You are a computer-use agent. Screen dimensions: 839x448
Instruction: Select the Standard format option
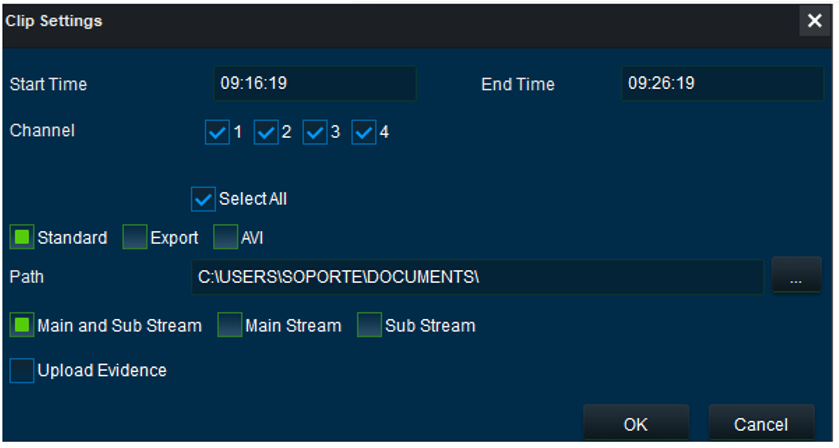(x=22, y=238)
